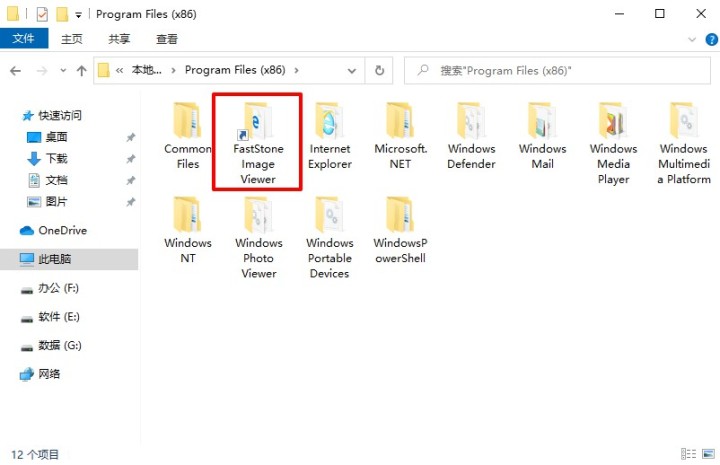The image size is (720, 465).
Task: Open the quick access toolbar customize dropdown
Action: tap(79, 15)
